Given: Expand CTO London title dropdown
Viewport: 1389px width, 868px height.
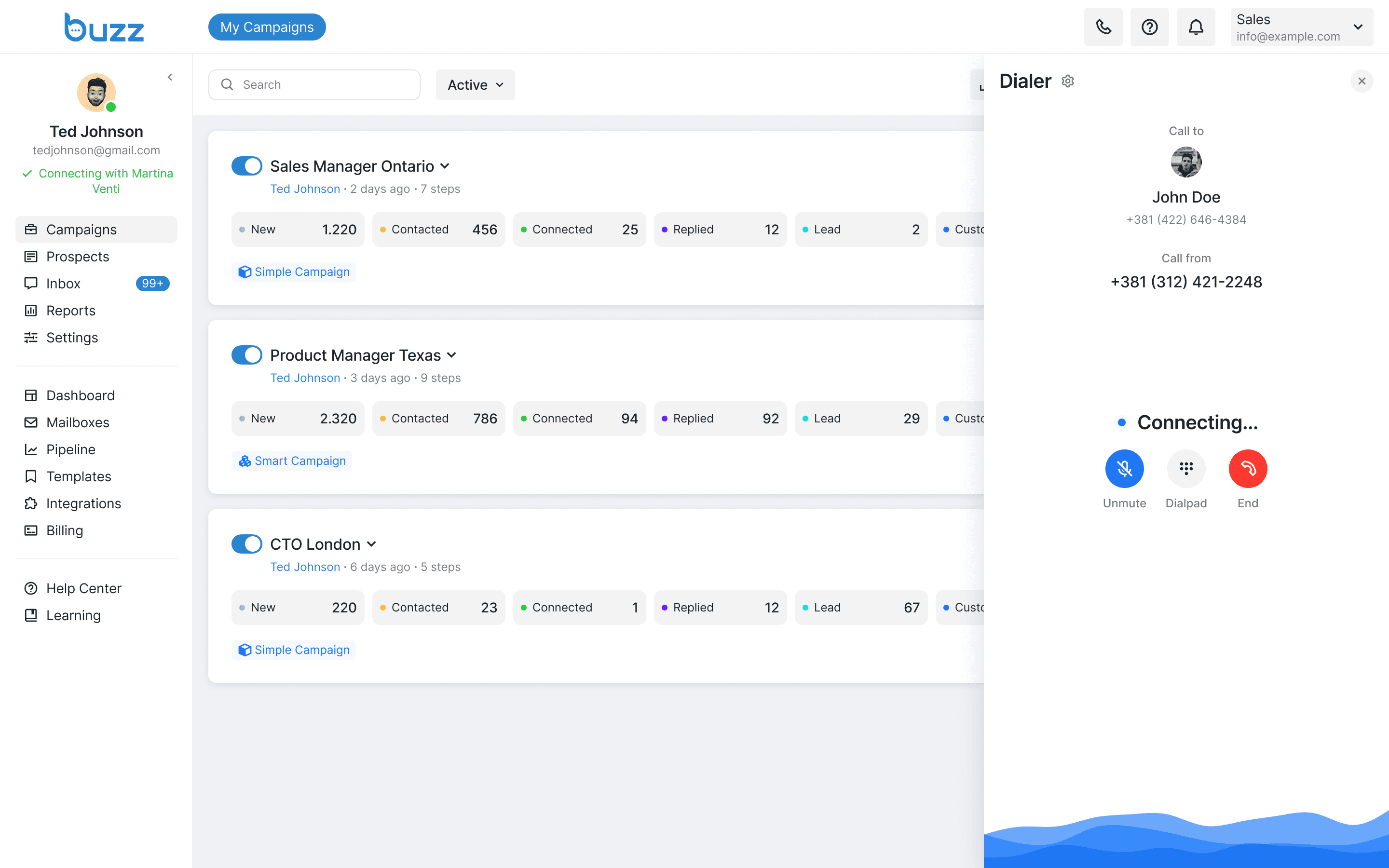Looking at the screenshot, I should coord(371,544).
